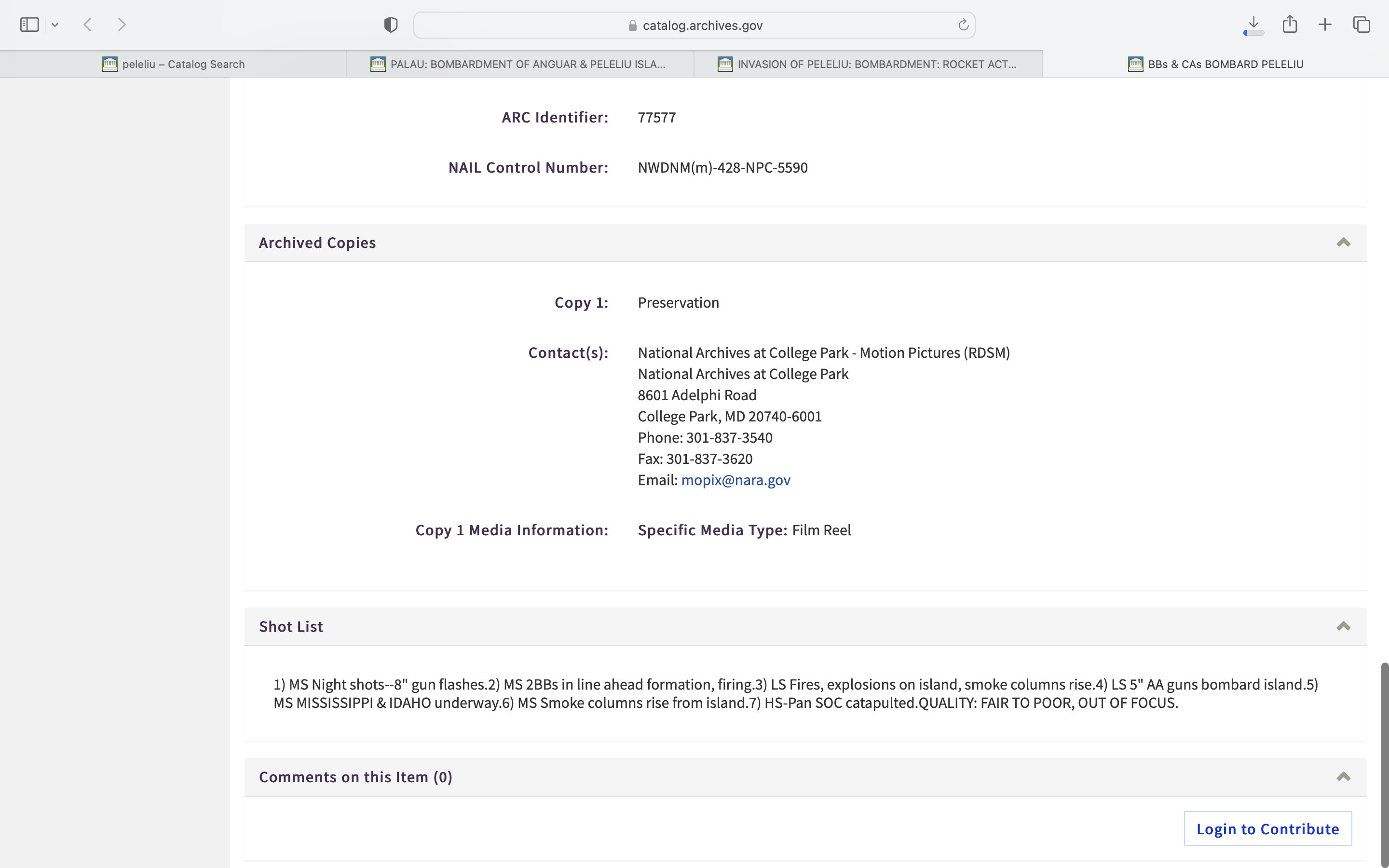
Task: Switch to the PALAU BOMBARDMENT OF ANGUAR tab
Action: 520,64
